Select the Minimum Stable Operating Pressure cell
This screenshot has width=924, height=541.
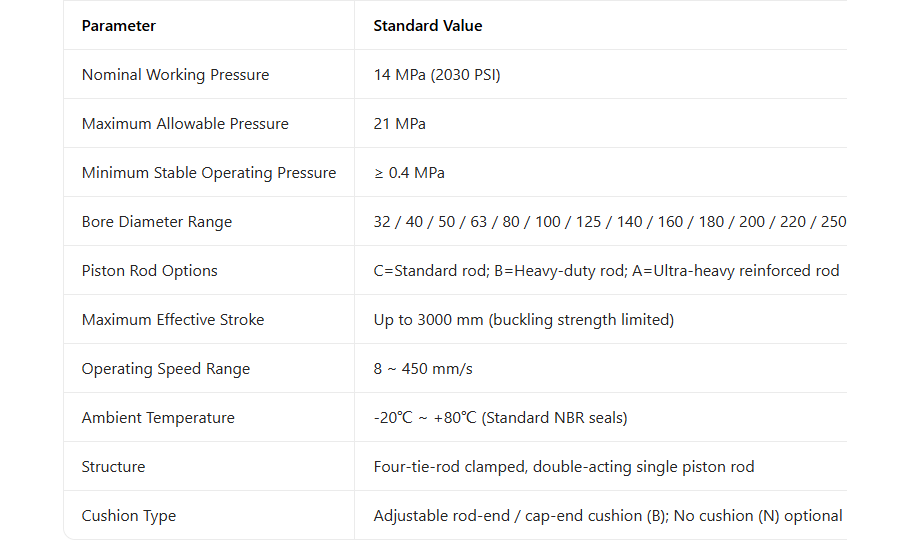click(x=209, y=173)
